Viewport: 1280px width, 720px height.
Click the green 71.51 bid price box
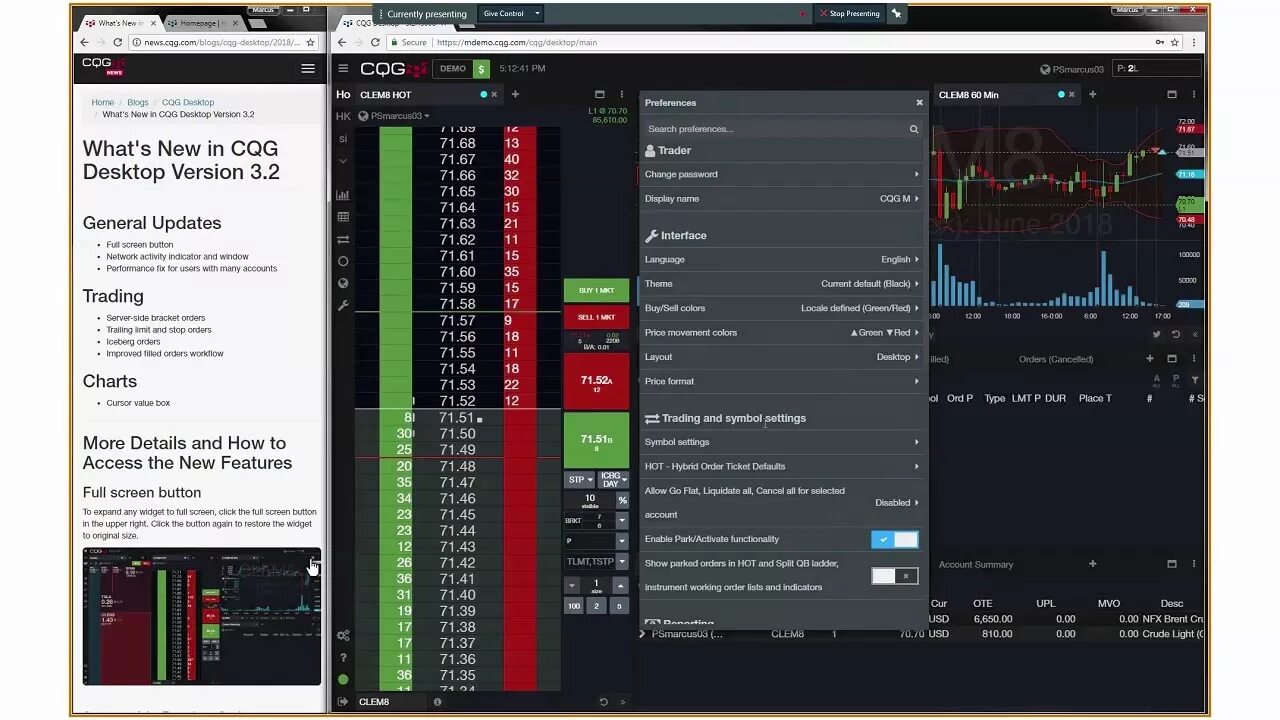click(597, 440)
